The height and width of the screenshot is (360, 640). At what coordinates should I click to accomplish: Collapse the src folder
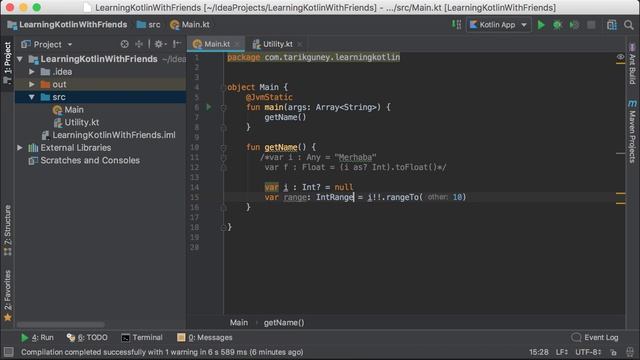(x=32, y=97)
